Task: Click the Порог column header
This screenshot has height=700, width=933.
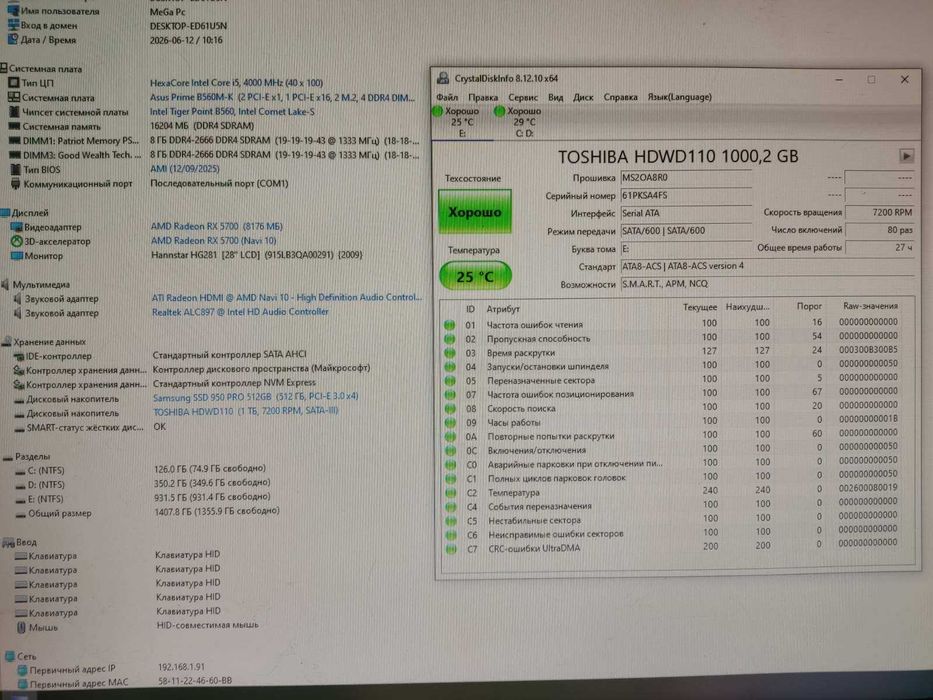Action: coord(809,306)
